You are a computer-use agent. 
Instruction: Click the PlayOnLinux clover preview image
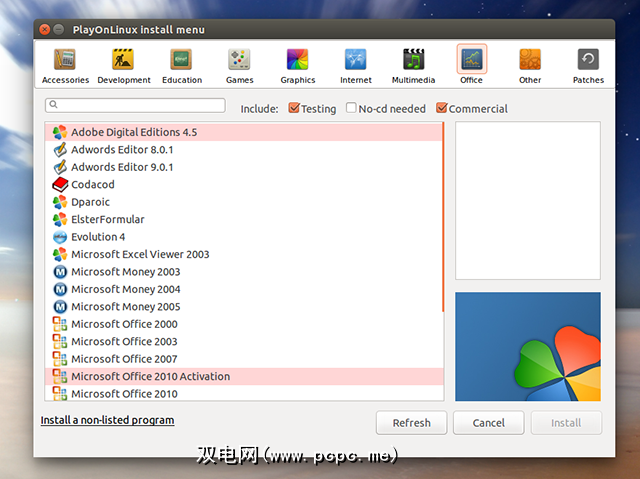tap(528, 346)
